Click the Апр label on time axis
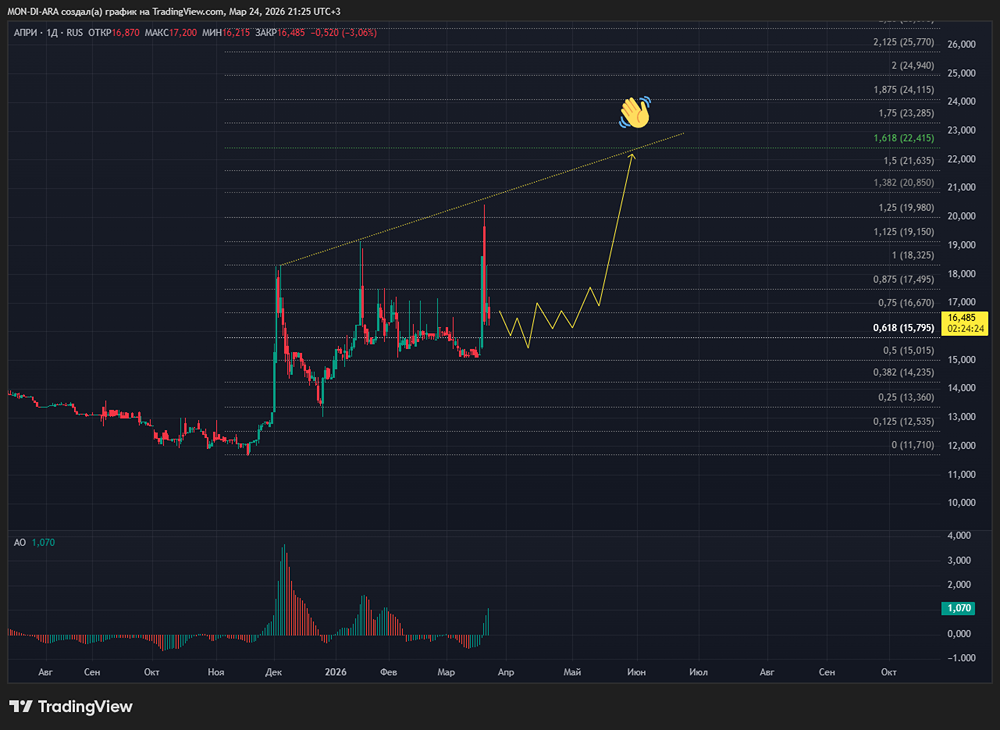This screenshot has height=730, width=1000. 506,672
